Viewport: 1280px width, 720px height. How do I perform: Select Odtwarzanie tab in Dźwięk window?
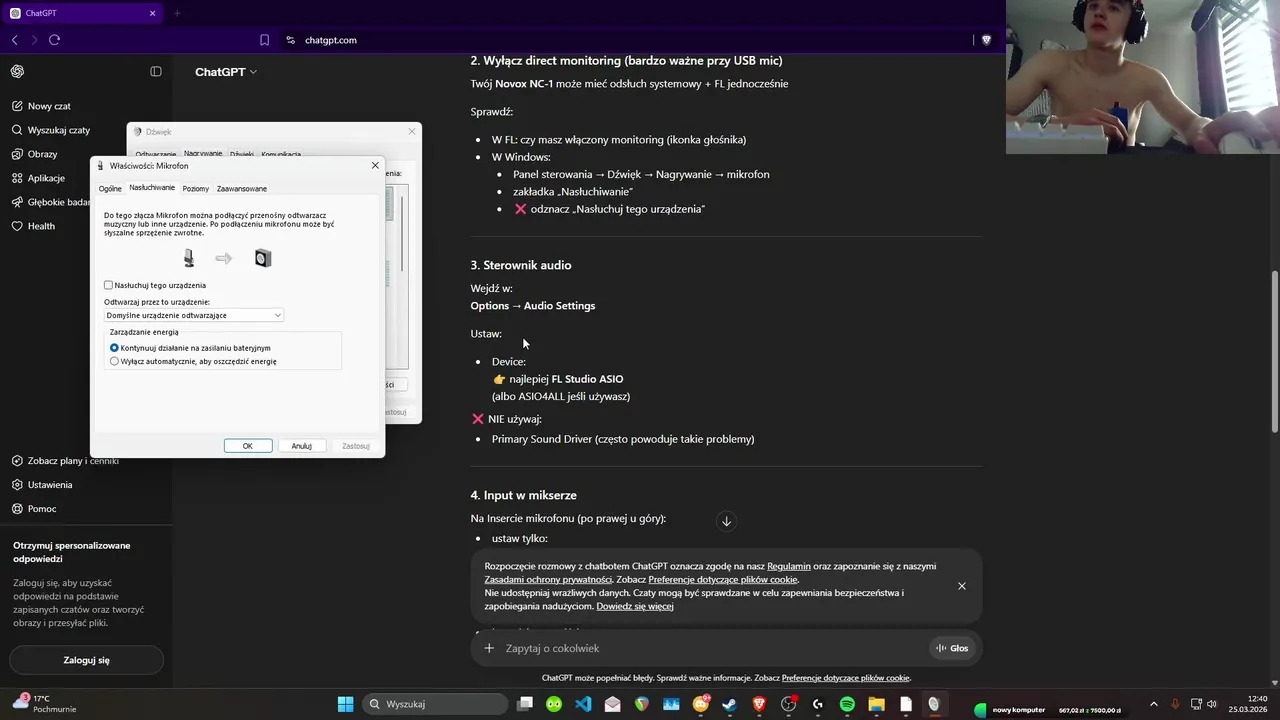tap(156, 154)
